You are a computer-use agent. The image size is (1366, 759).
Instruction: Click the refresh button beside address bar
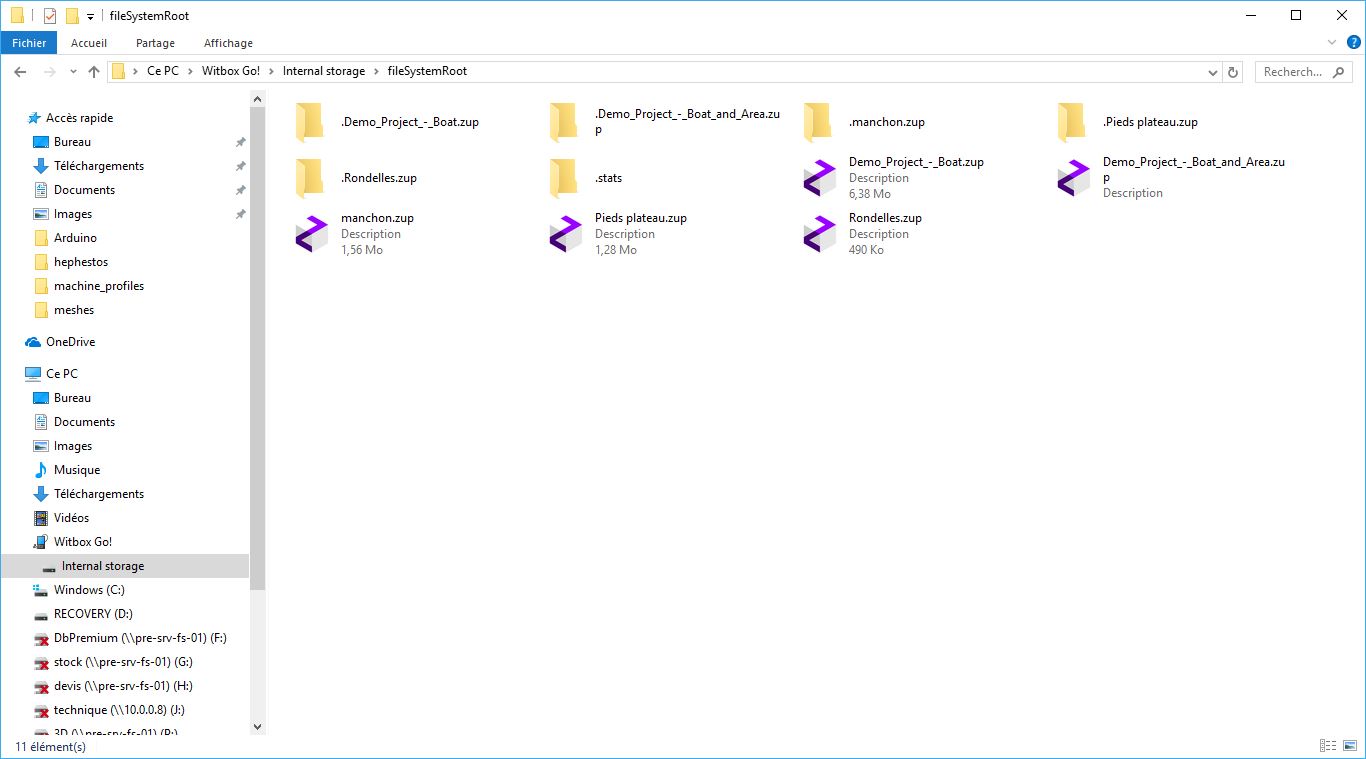pyautogui.click(x=1233, y=72)
